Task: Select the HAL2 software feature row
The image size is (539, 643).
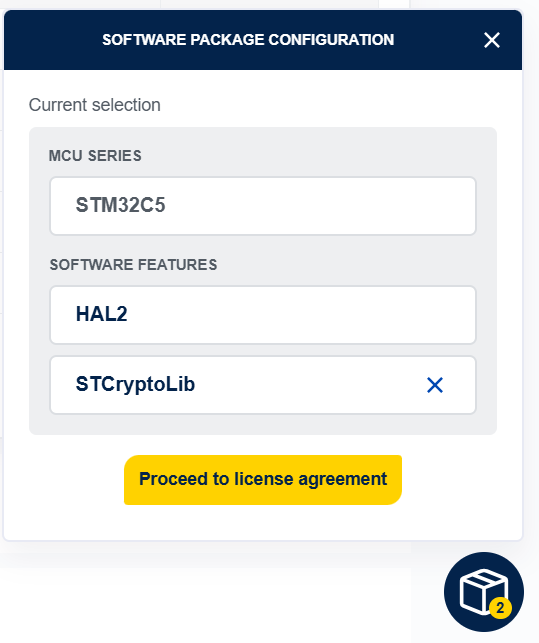Action: pos(263,315)
